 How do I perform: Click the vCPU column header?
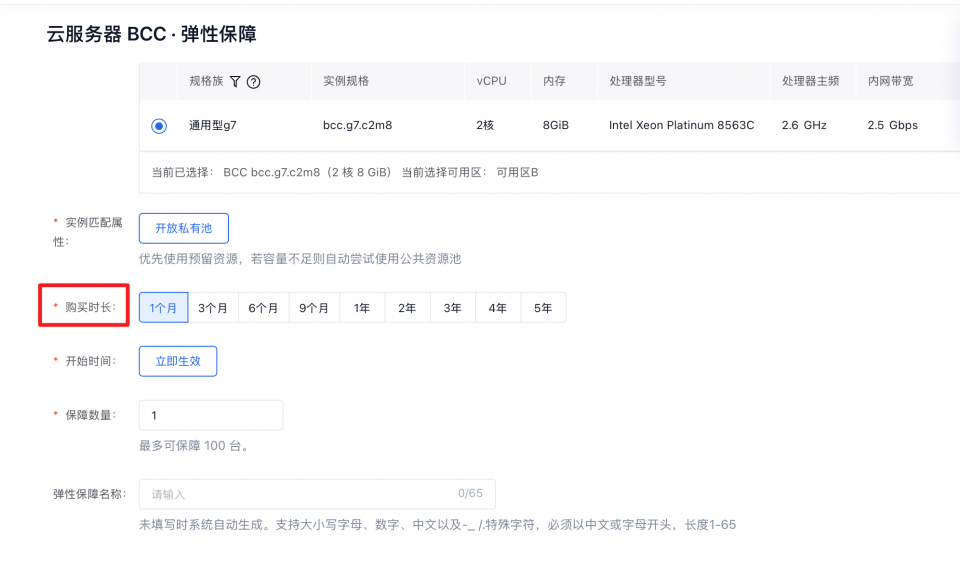[492, 81]
